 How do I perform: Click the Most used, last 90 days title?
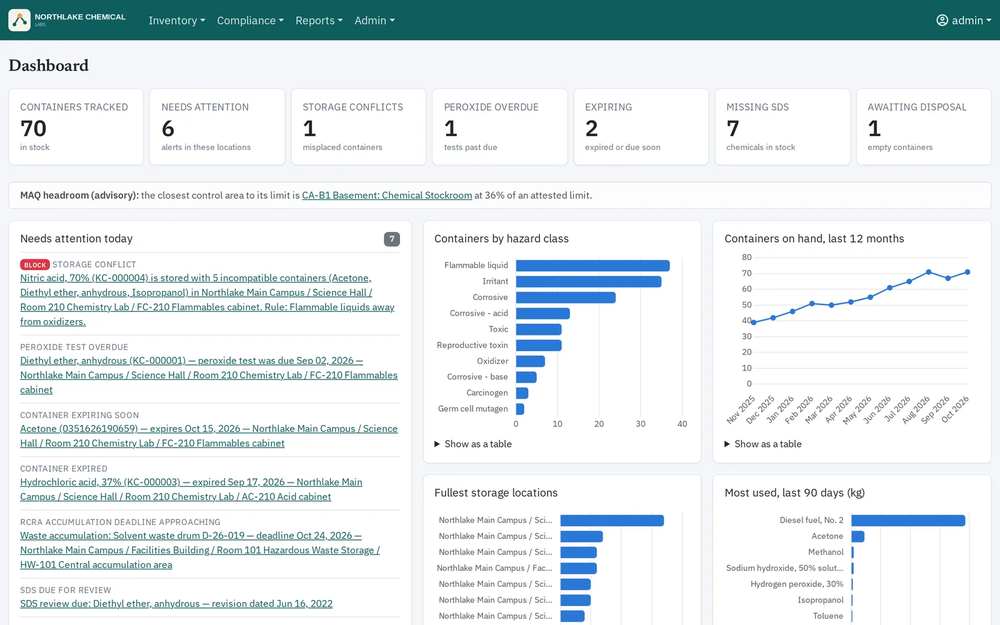(795, 492)
